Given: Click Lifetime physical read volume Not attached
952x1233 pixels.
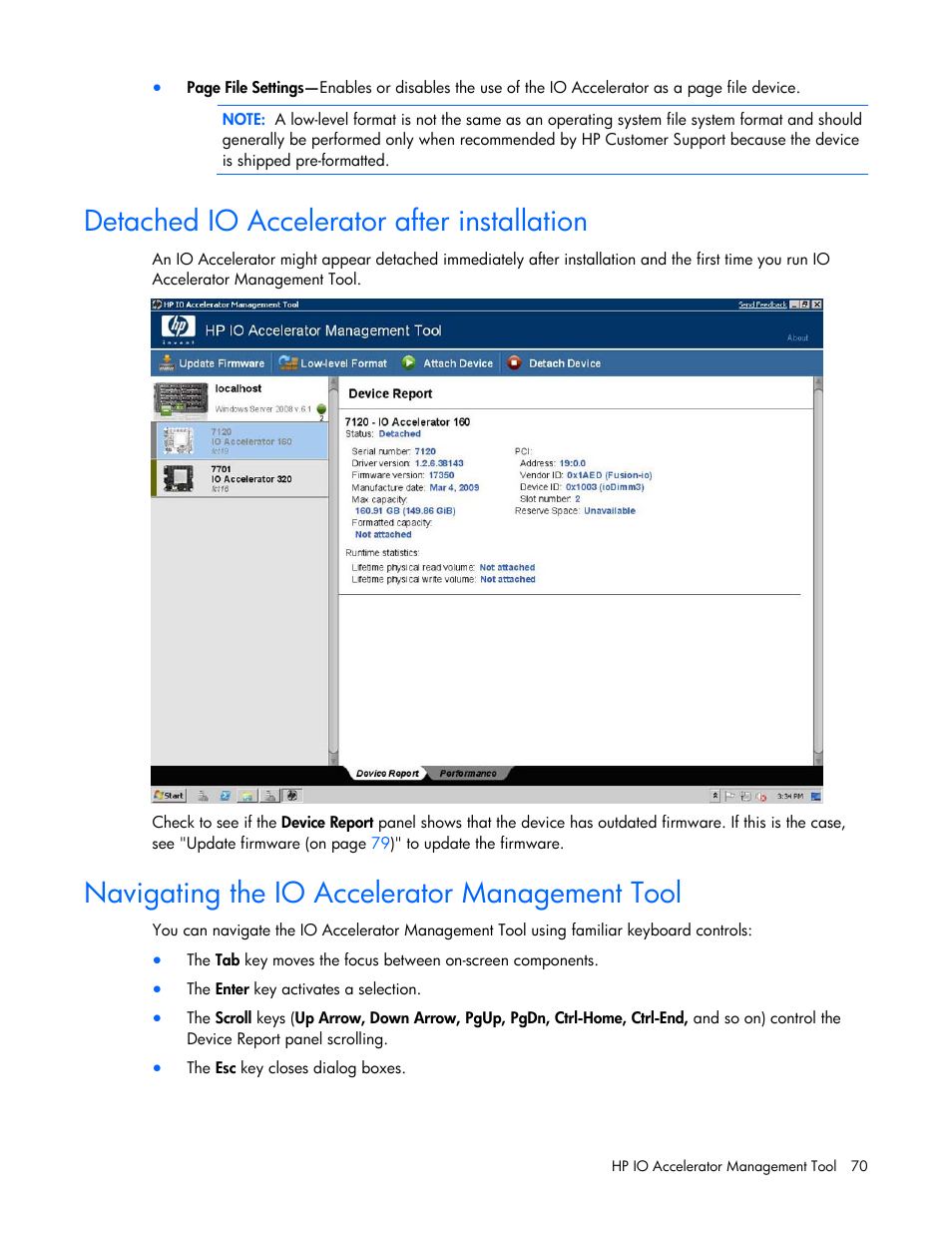Looking at the screenshot, I should [507, 568].
